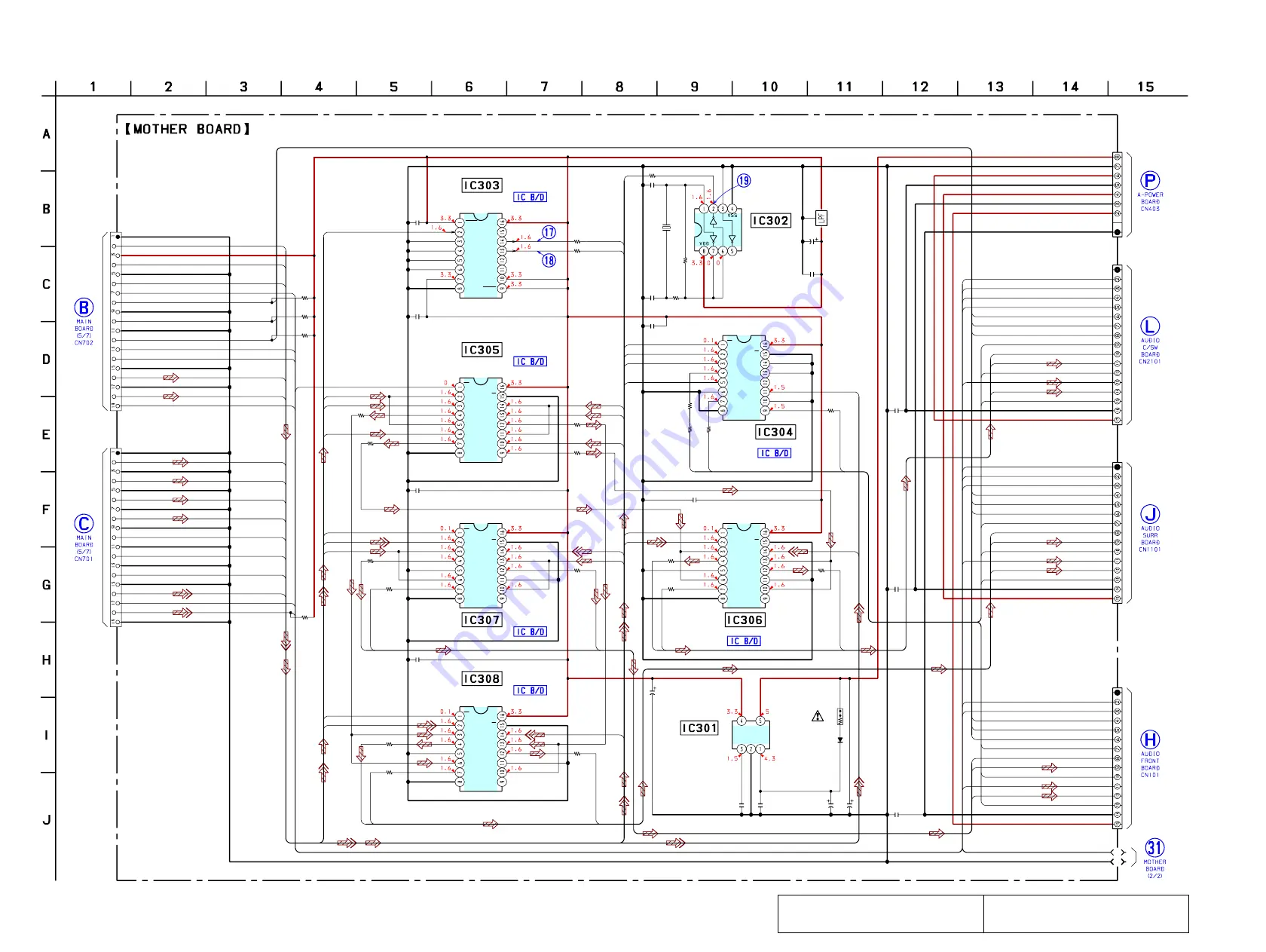
Task: Click the CN702 connector label
Action: 84,343
